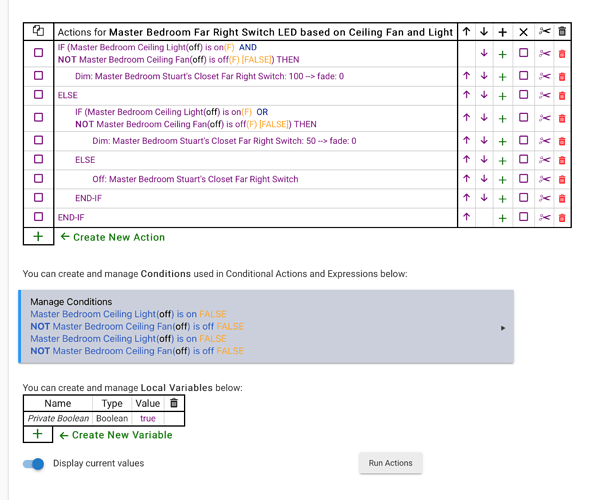Open the Dim 50 fade 0 action
This screenshot has width=610, height=500.
(224, 141)
